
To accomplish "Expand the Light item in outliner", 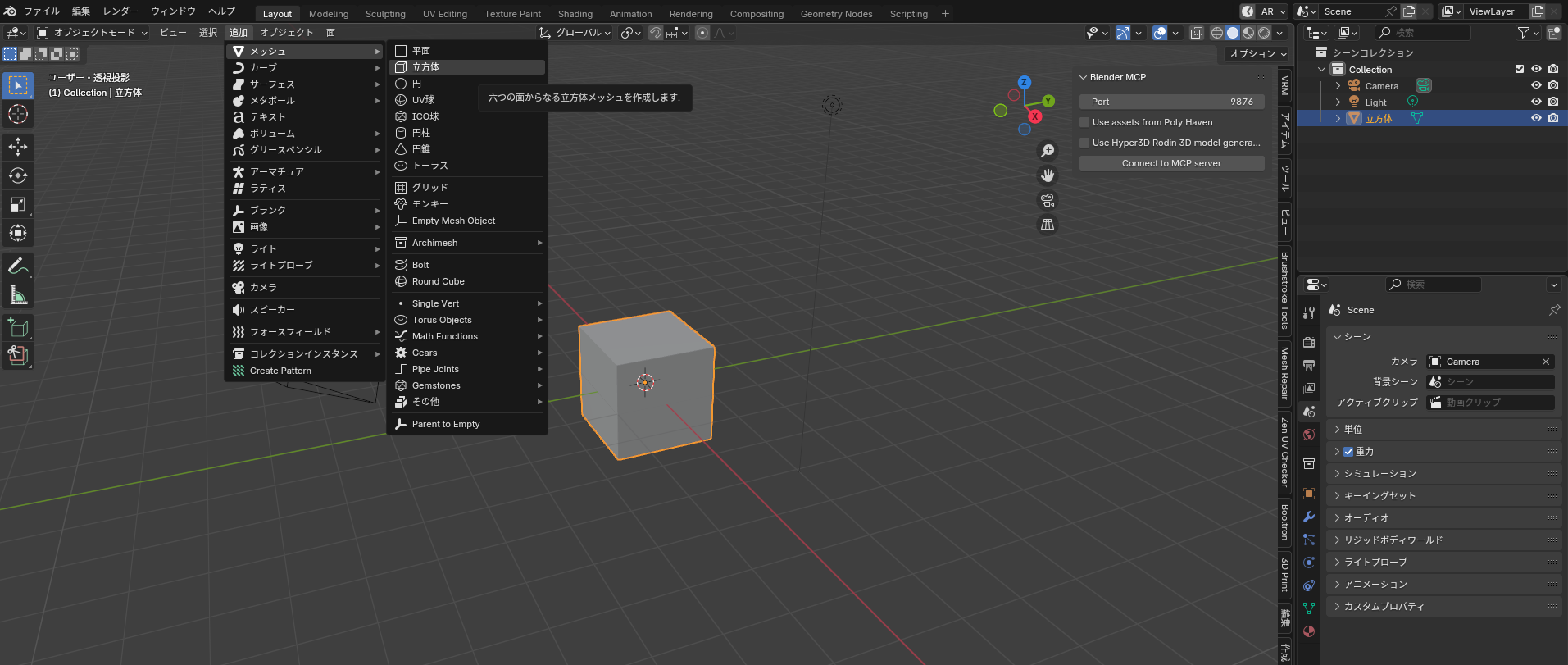I will [1338, 102].
